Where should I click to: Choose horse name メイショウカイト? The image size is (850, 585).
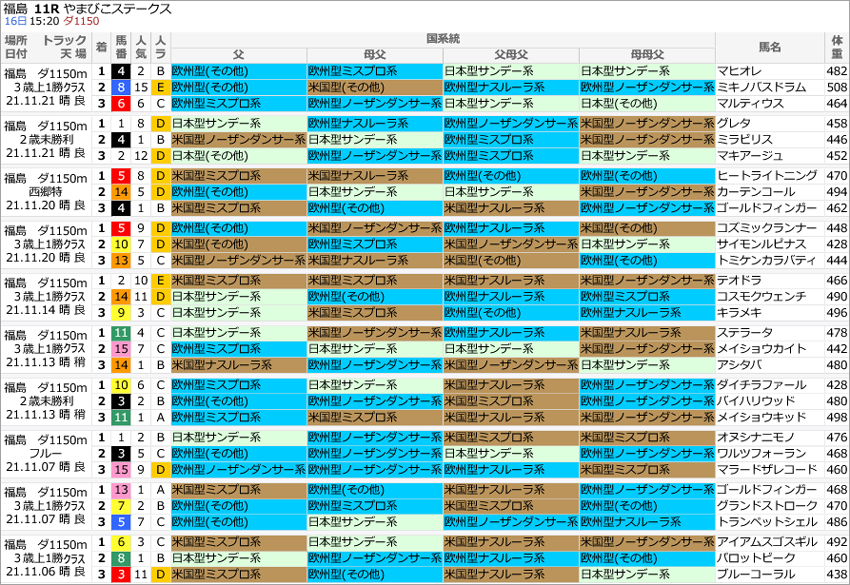click(761, 349)
